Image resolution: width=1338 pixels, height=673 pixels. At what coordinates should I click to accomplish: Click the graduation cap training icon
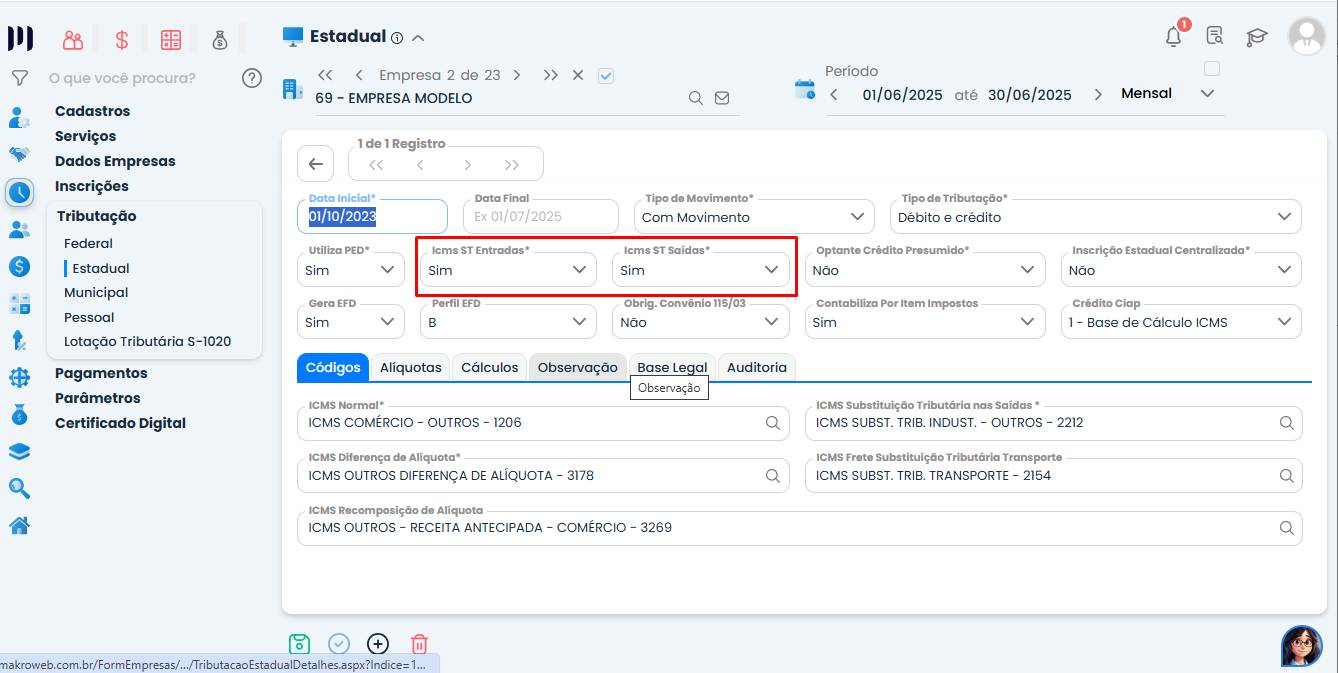pos(1256,37)
